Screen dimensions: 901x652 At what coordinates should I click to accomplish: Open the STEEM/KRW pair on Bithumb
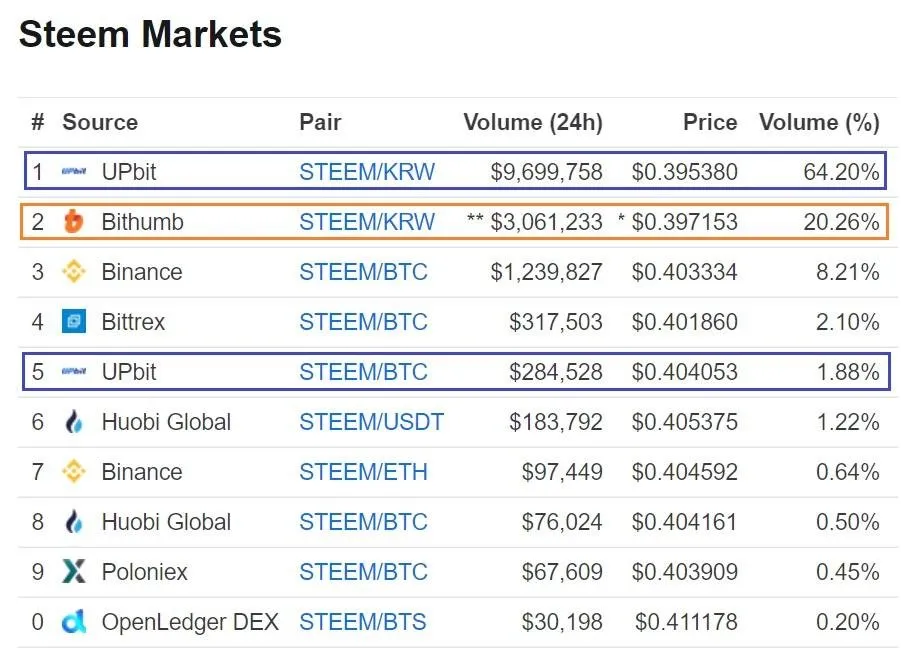tap(367, 222)
